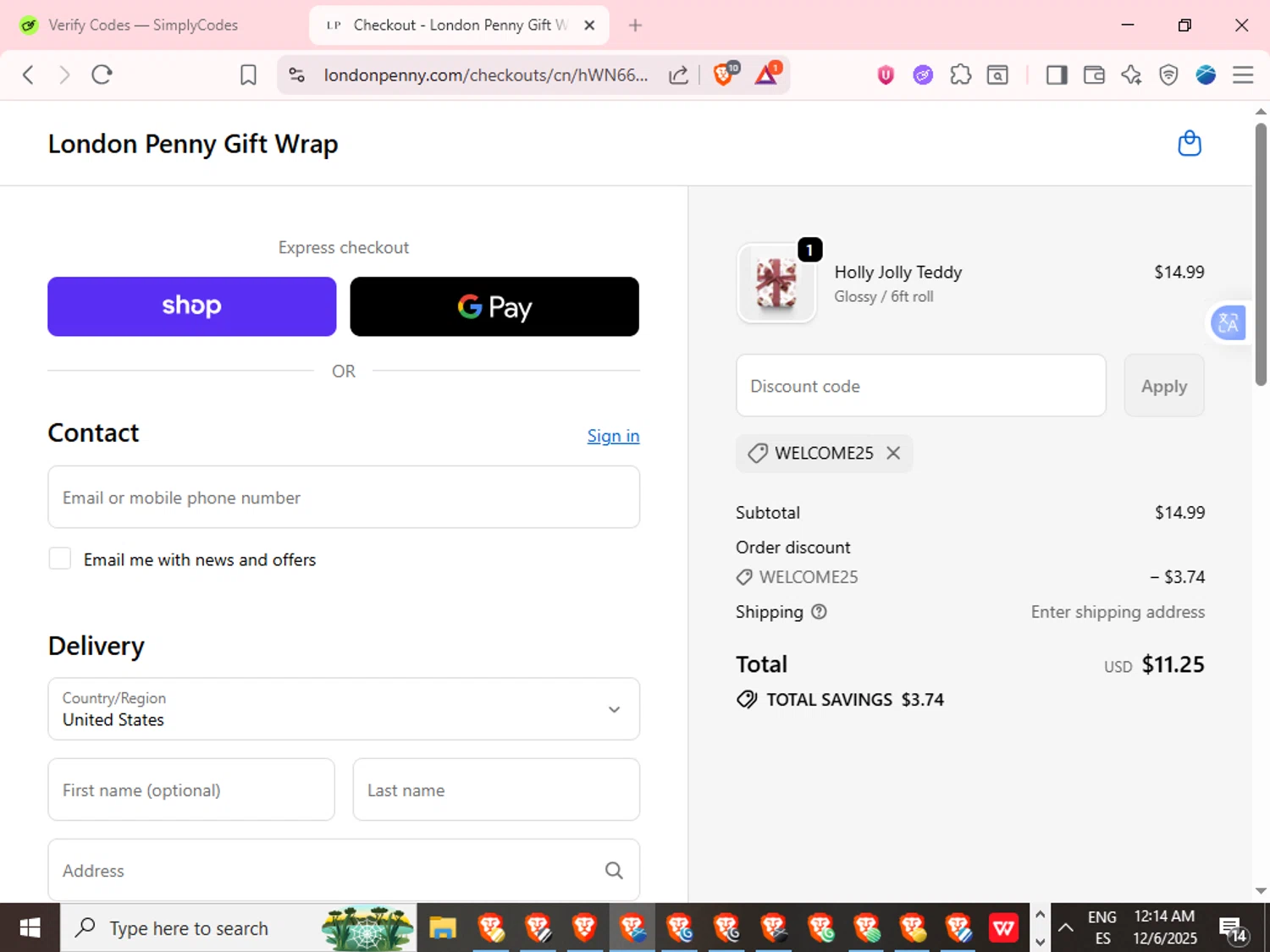
Task: Open the browser hamburger menu
Action: [1243, 75]
